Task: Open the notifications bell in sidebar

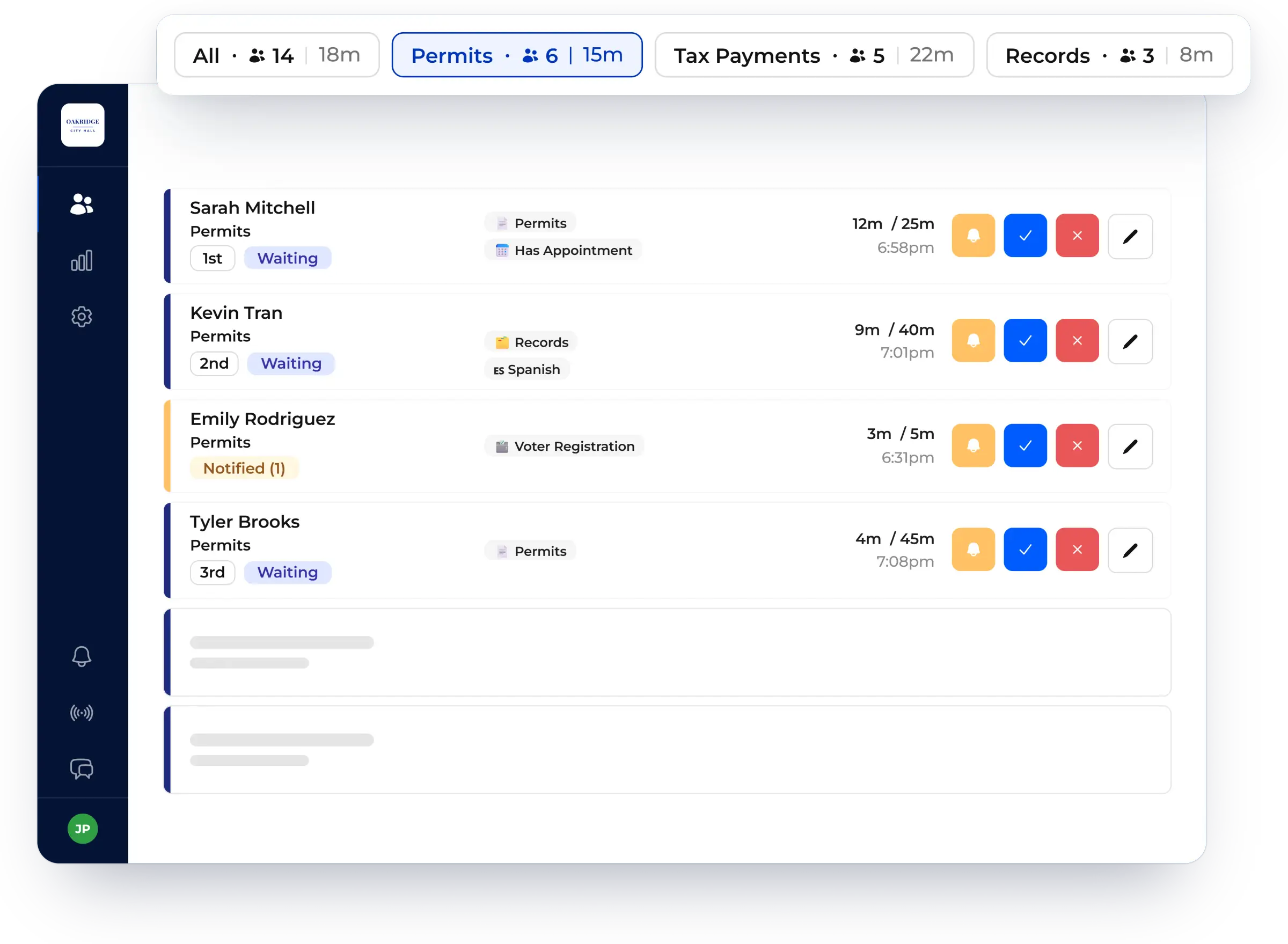Action: [x=82, y=656]
